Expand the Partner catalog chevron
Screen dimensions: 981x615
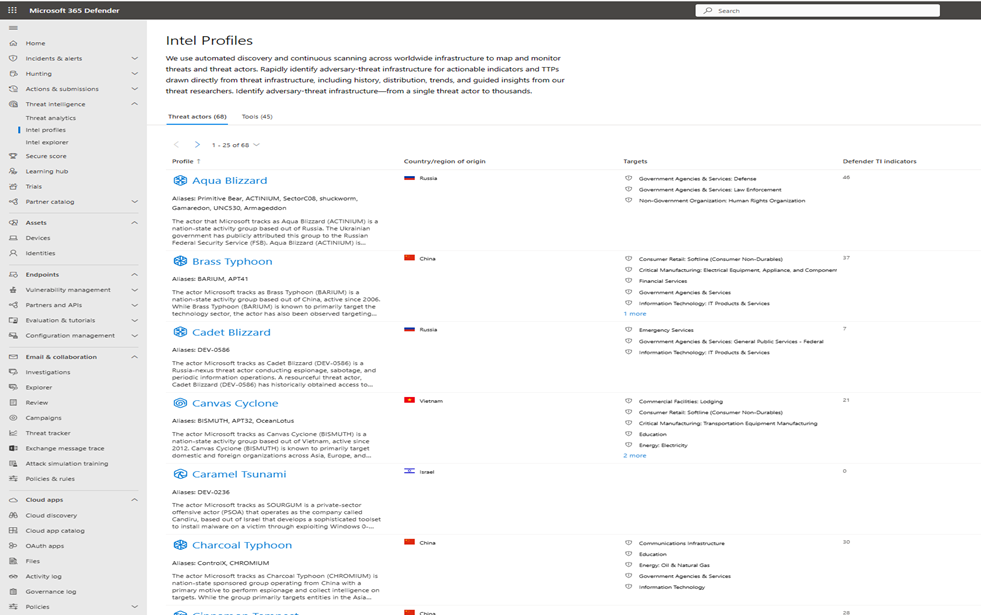click(x=135, y=201)
